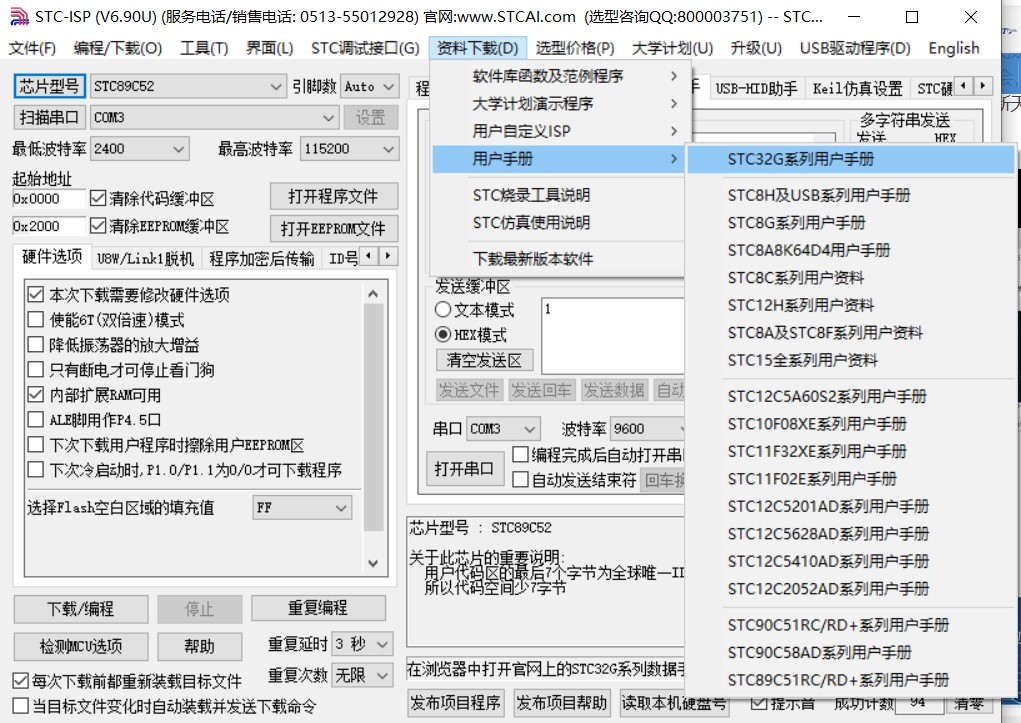Screen dimensions: 1021x723
Task: Enable clear code buffer checkbox
Action: (98, 197)
